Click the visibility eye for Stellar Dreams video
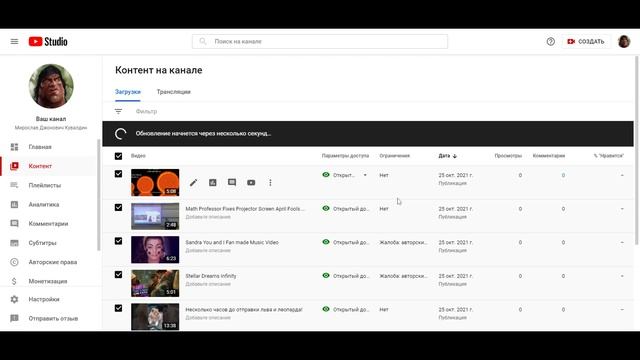This screenshot has height=360, width=640. 326,276
